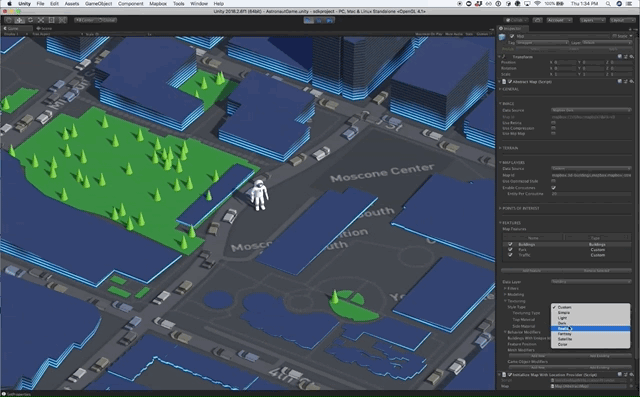Choose Fantasy from Style Type list
This screenshot has width=640, height=397.
point(590,334)
